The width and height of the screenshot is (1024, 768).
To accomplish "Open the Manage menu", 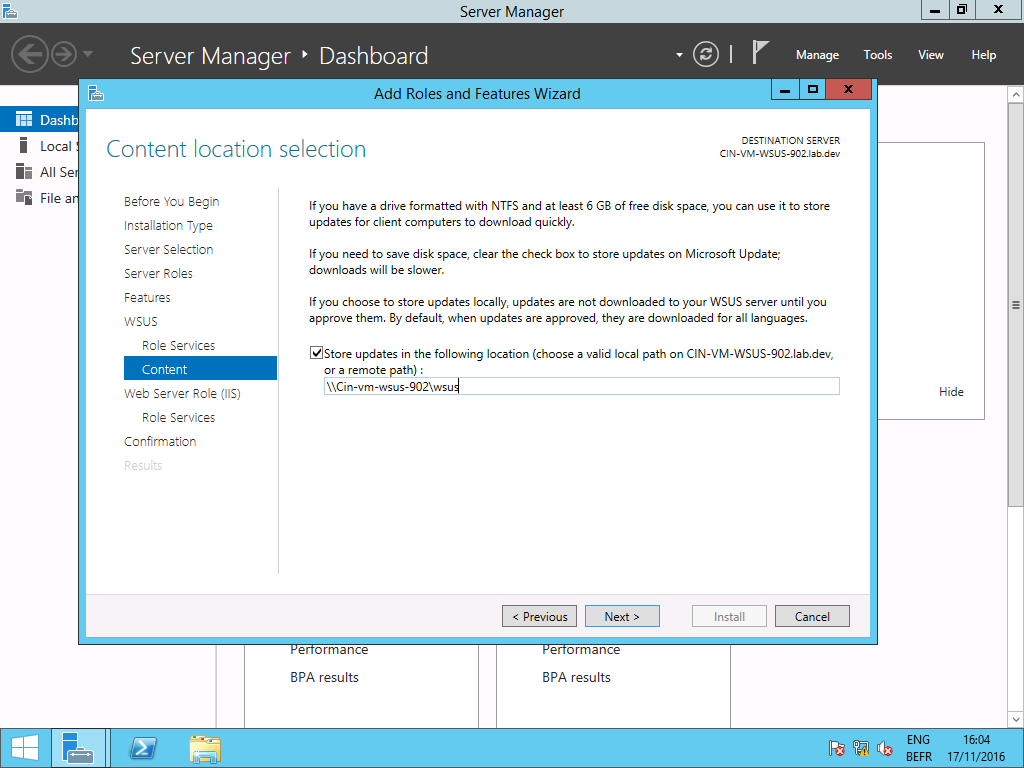I will [x=817, y=55].
